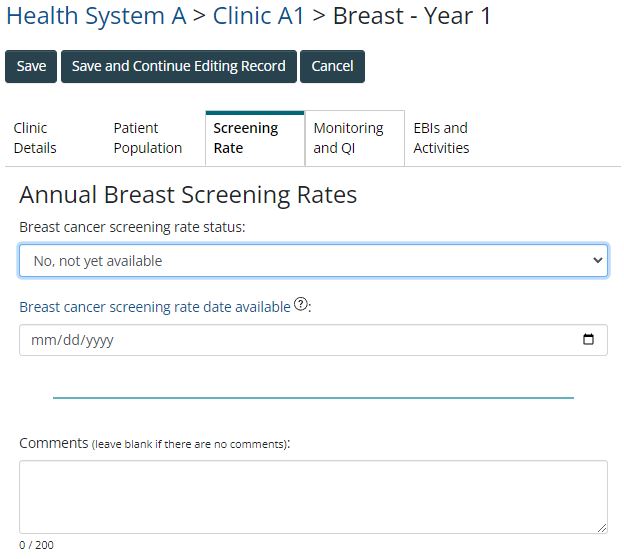
Task: Click the Breast - Year 1 breadcrumb text
Action: point(412,16)
